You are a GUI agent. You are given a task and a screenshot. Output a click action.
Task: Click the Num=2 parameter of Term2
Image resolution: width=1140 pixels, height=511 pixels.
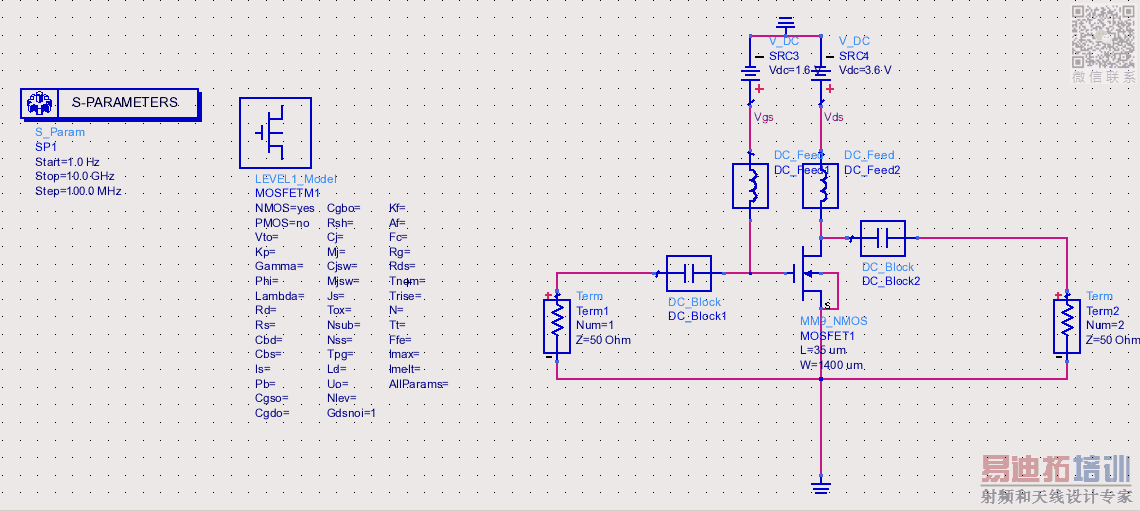click(x=1106, y=325)
